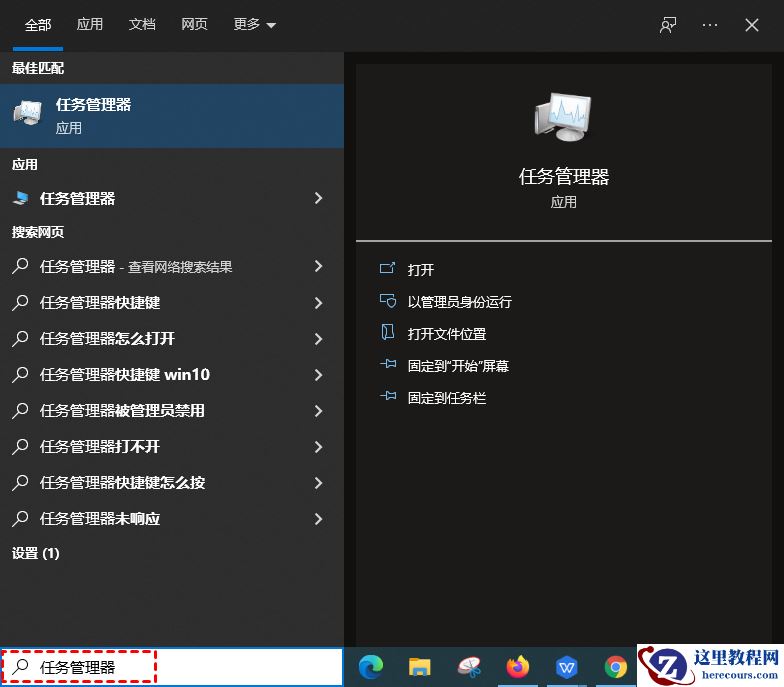784x687 pixels.
Task: Open Firefox from taskbar
Action: pos(518,666)
